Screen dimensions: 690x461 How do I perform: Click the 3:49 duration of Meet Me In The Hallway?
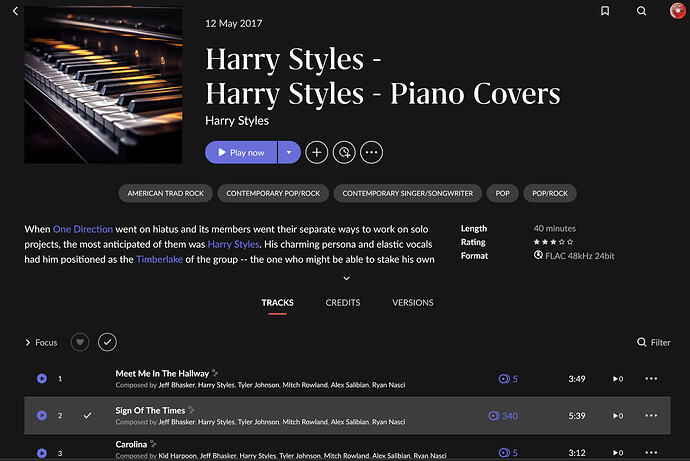click(576, 379)
